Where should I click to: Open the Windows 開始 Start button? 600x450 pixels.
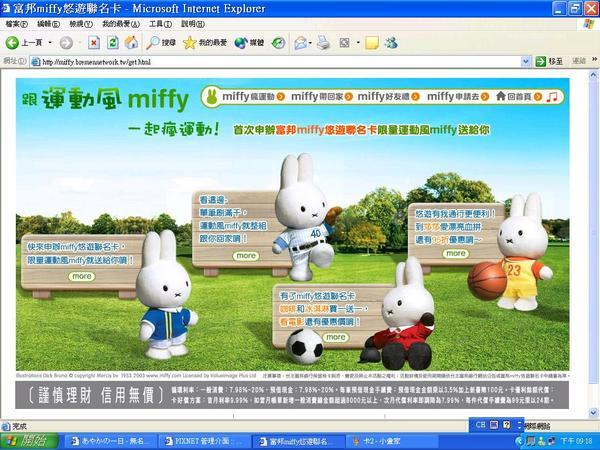click(29, 442)
